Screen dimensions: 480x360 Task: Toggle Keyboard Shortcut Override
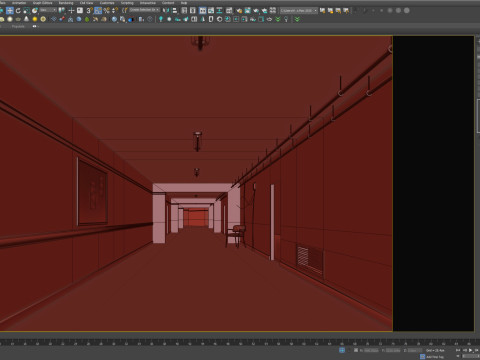pos(80,11)
